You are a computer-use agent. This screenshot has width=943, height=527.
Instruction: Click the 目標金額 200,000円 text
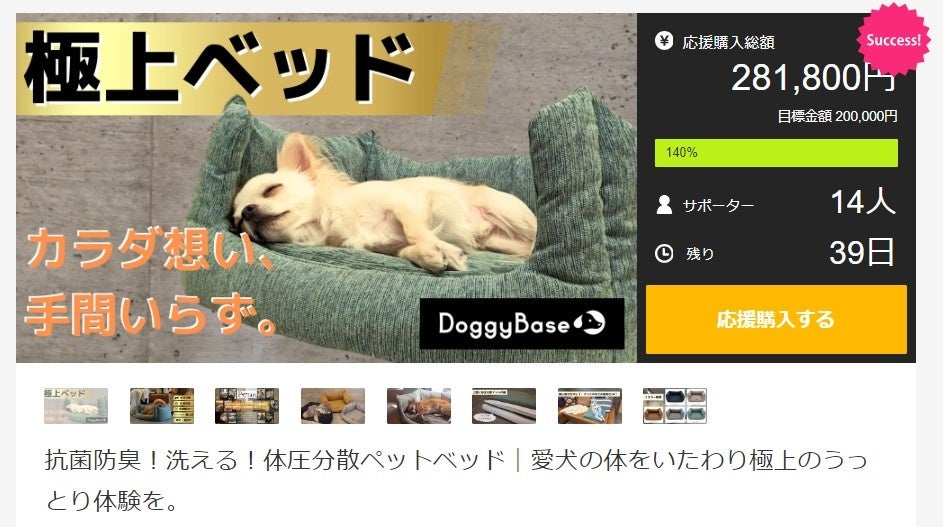point(837,116)
